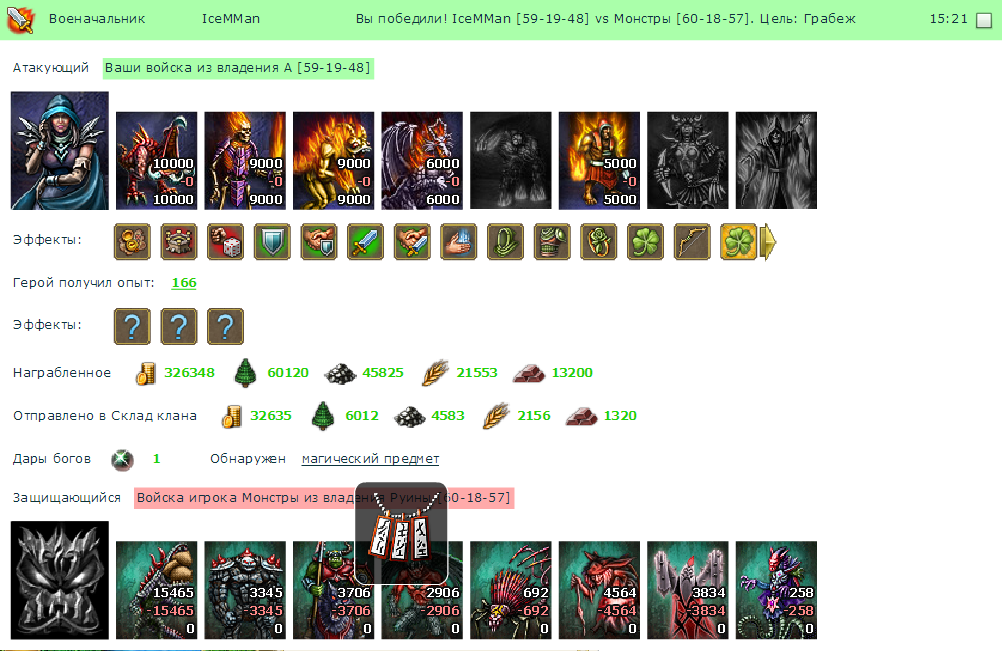Select defender unit with 15465 troops
The image size is (1002, 651).
click(157, 590)
